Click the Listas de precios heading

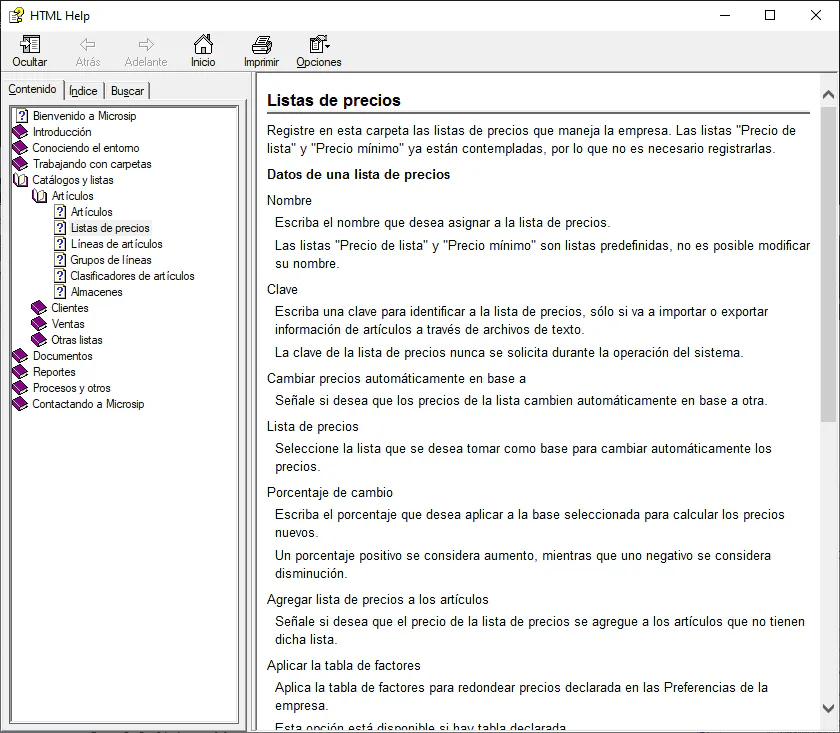pyautogui.click(x=334, y=100)
